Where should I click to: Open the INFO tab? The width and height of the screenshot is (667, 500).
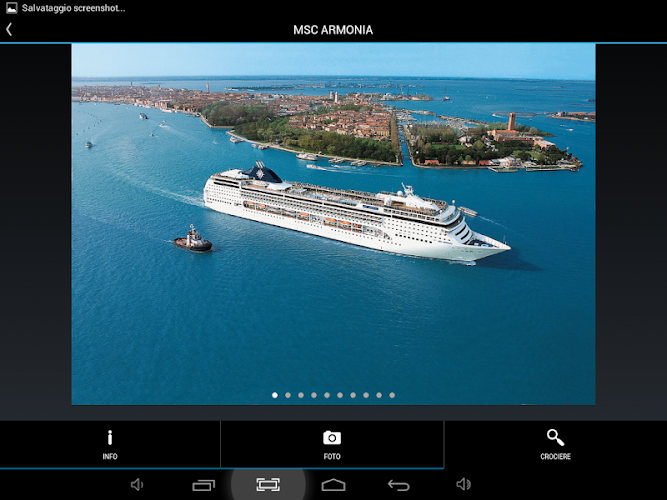pyautogui.click(x=110, y=445)
